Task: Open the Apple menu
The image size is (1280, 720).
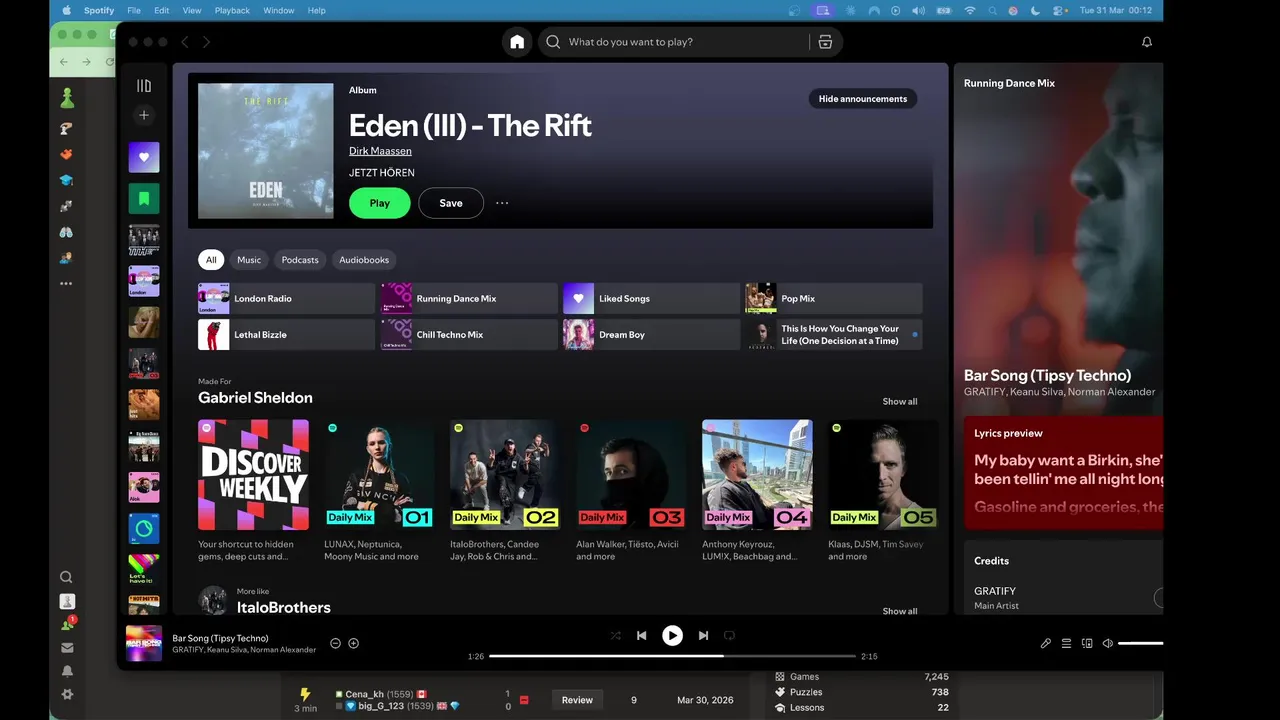Action: pos(67,10)
